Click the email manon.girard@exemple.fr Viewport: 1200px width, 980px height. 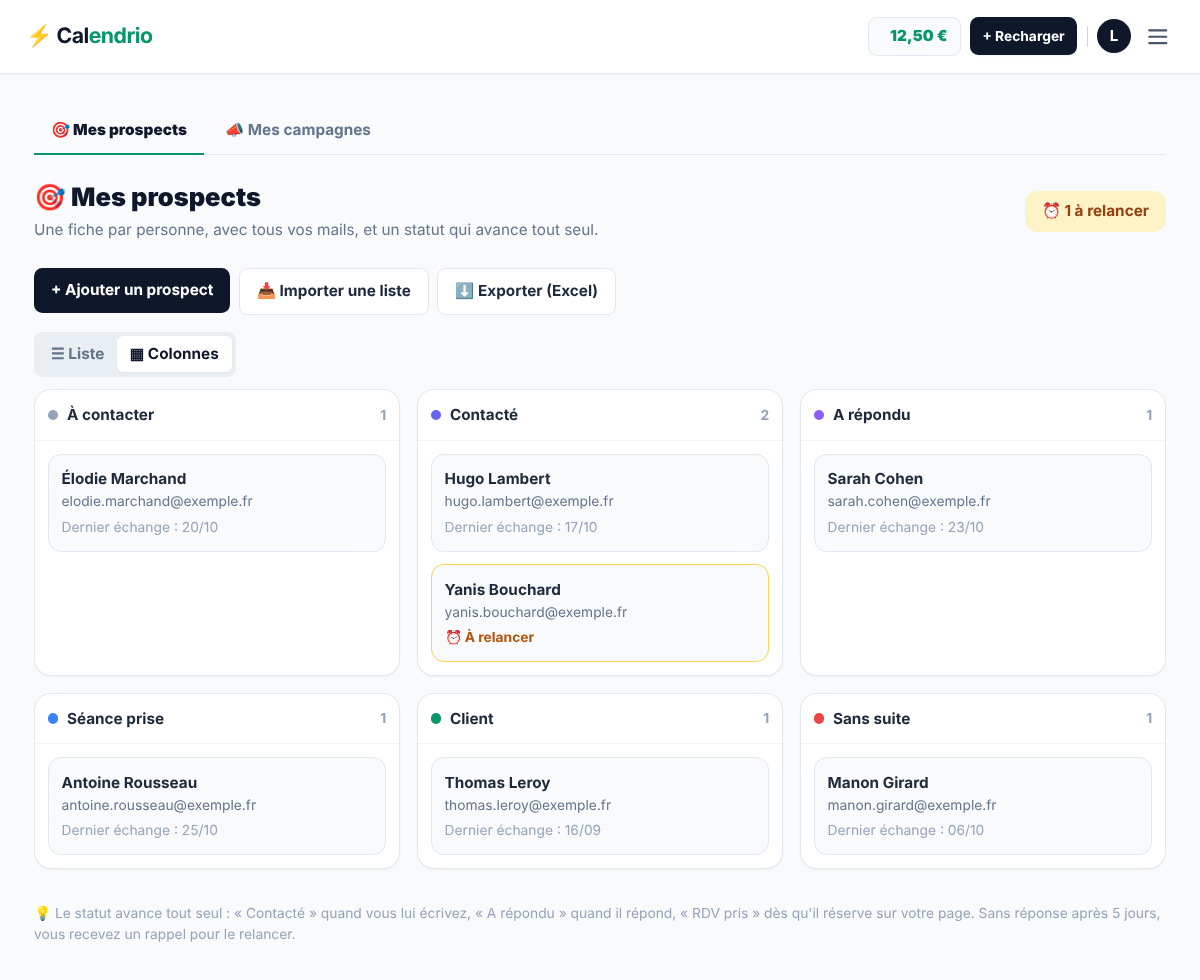pos(912,805)
